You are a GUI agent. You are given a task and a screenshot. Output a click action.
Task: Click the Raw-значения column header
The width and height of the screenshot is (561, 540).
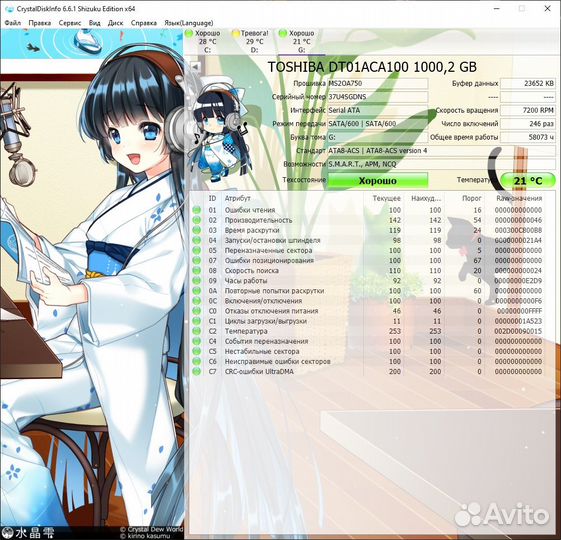click(519, 198)
